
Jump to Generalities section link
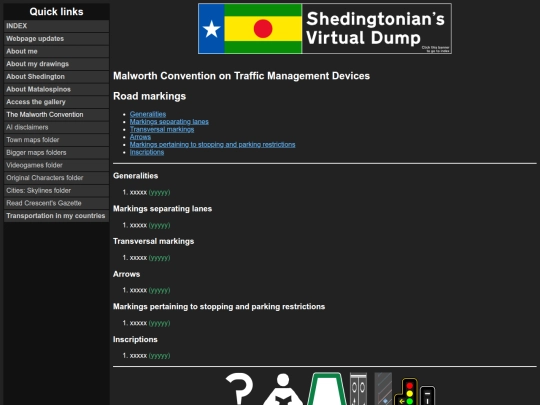(x=148, y=114)
